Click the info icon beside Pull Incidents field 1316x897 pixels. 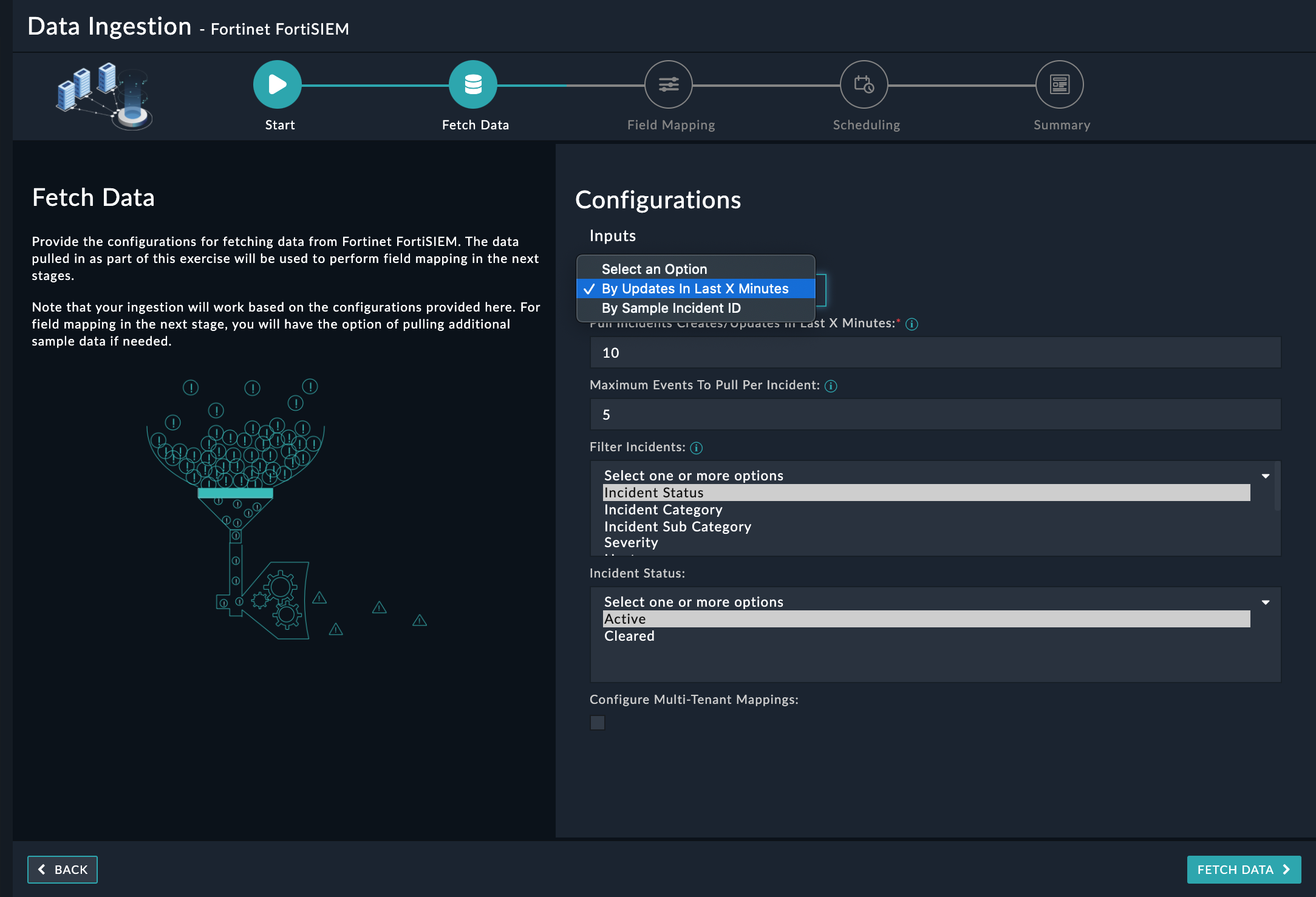tap(912, 324)
